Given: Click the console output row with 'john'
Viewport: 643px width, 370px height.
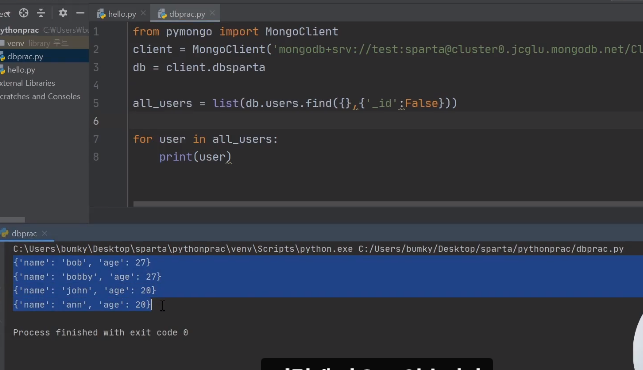Looking at the screenshot, I should (84, 290).
